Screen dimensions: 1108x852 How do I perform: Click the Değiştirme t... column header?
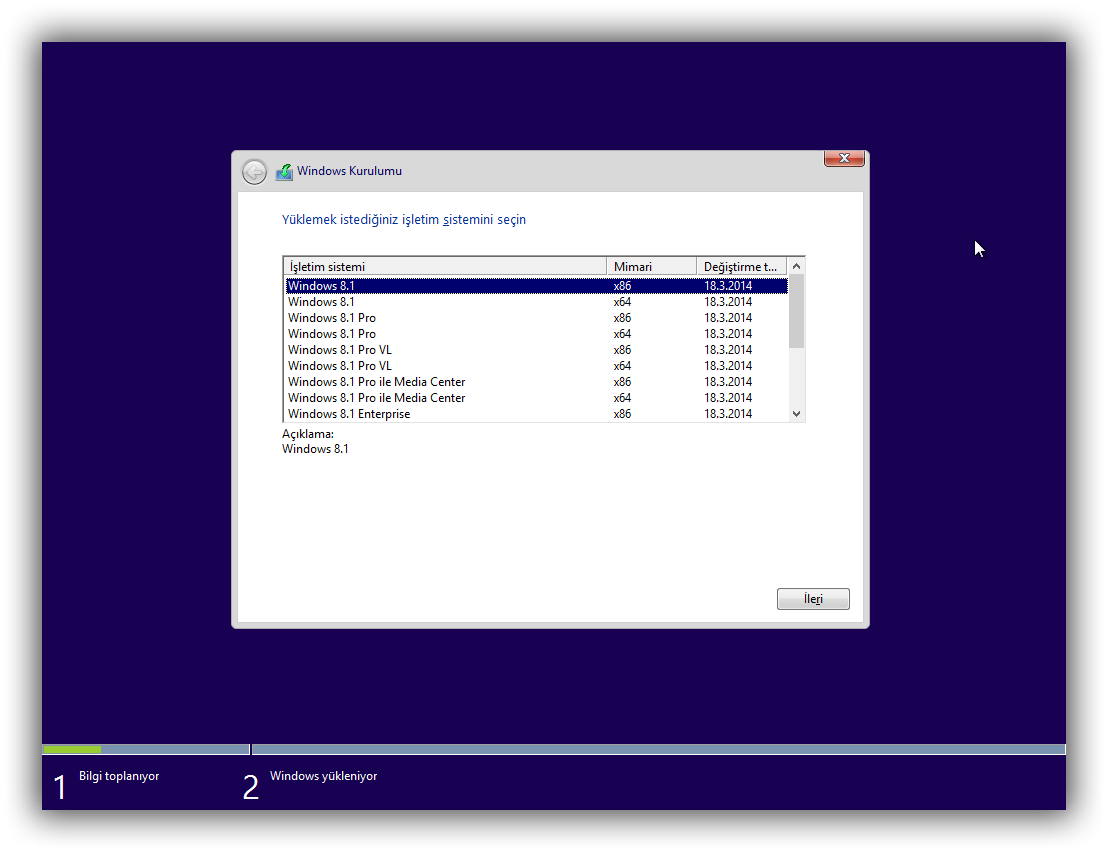tap(741, 266)
